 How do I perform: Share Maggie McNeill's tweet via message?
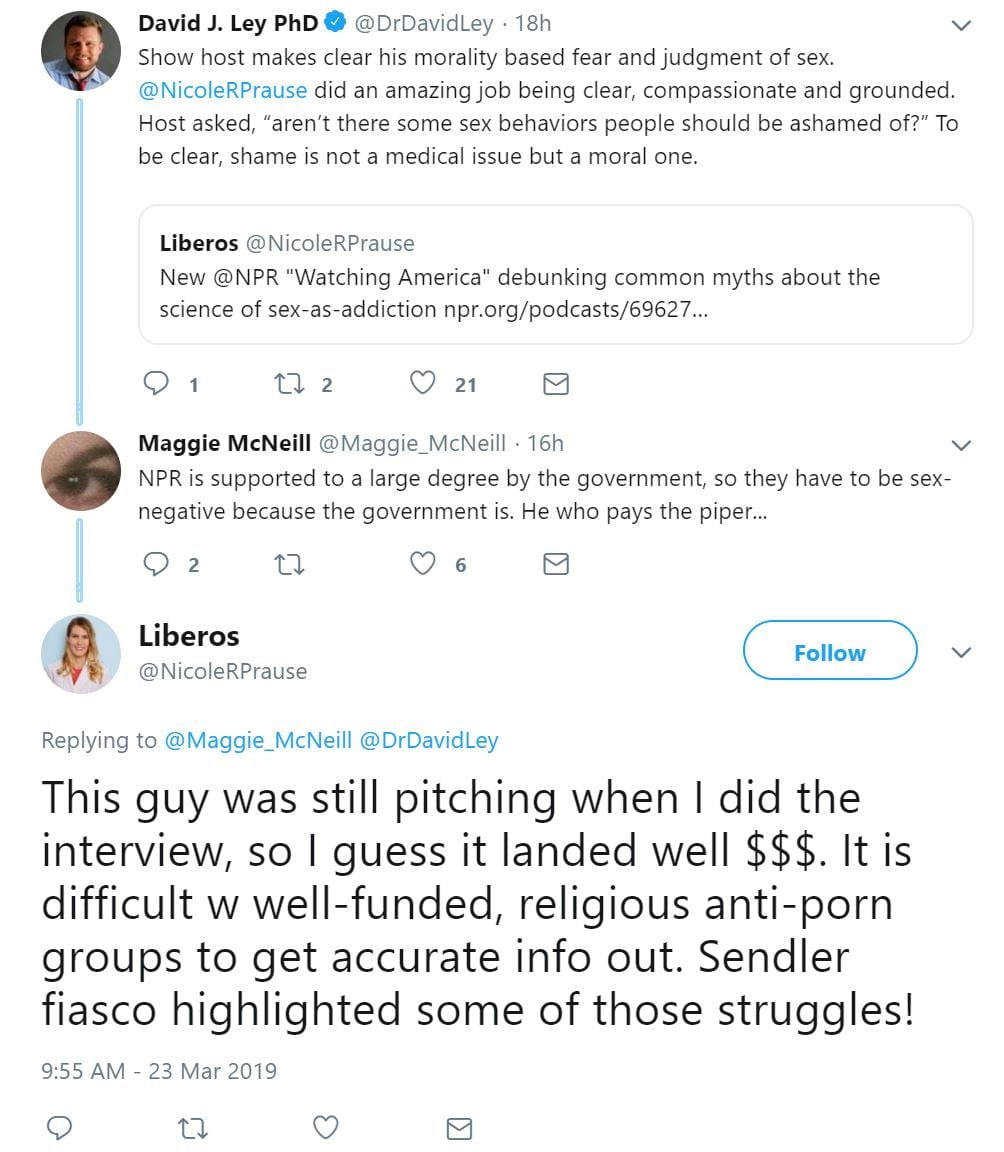point(555,565)
